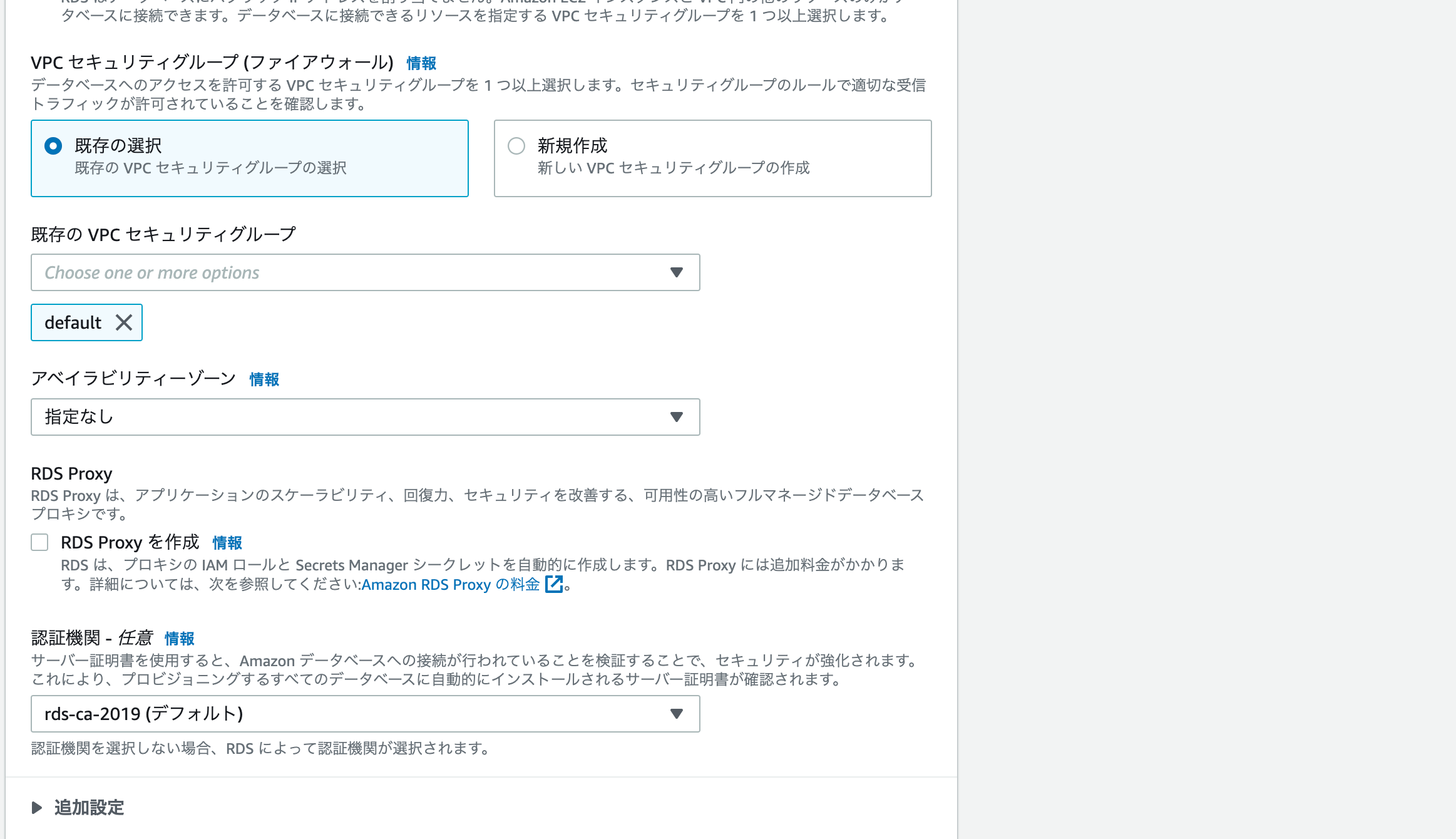Click the external link icon beside Amazon RDS Proxy の料金
Image resolution: width=1456 pixels, height=839 pixels.
coord(553,584)
